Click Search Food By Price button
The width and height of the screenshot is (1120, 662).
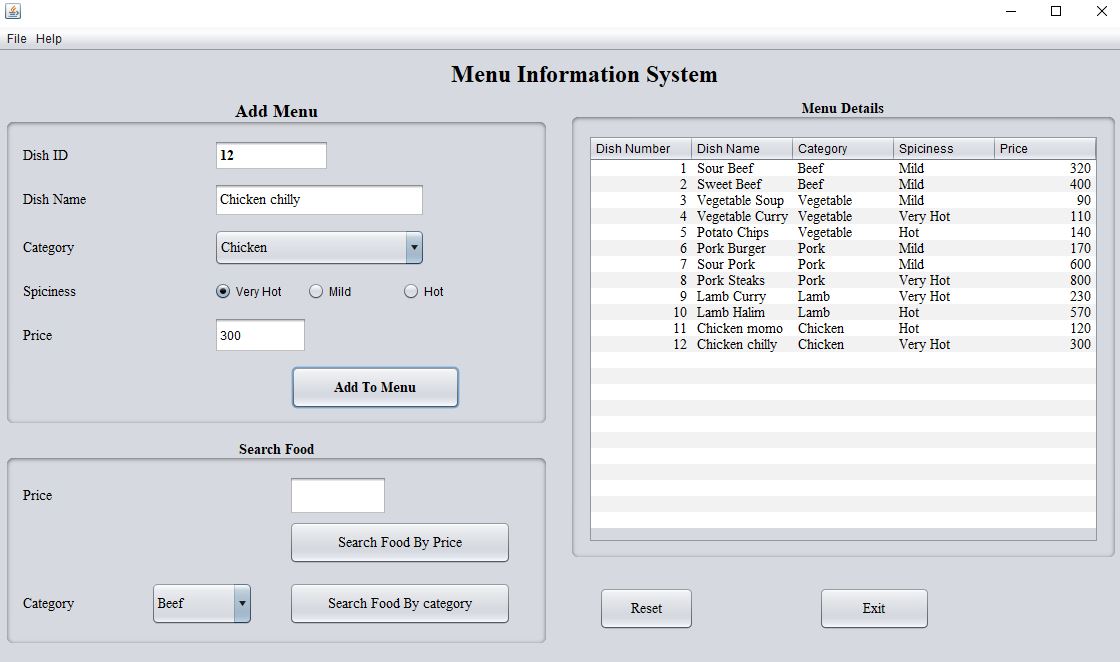399,543
